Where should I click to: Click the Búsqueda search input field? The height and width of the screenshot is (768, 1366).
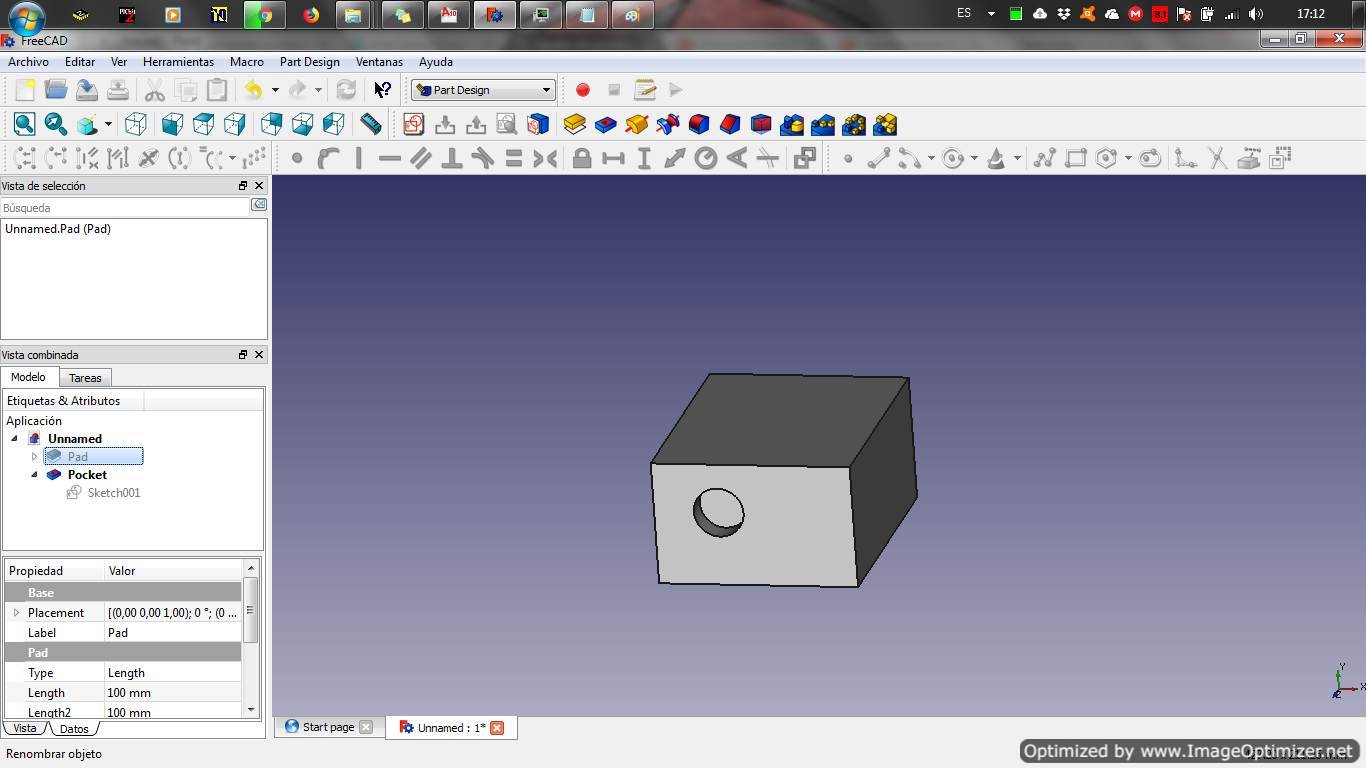point(125,208)
